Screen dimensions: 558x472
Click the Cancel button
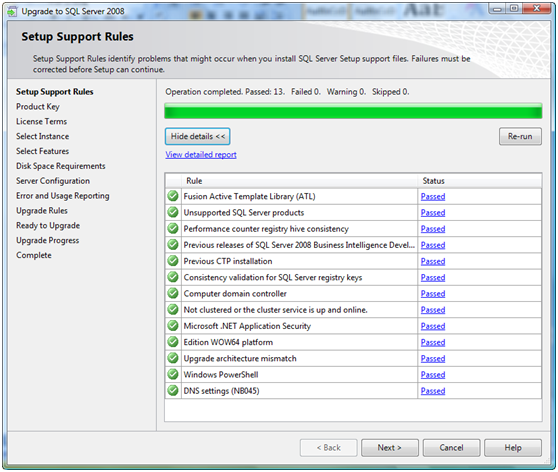click(451, 447)
